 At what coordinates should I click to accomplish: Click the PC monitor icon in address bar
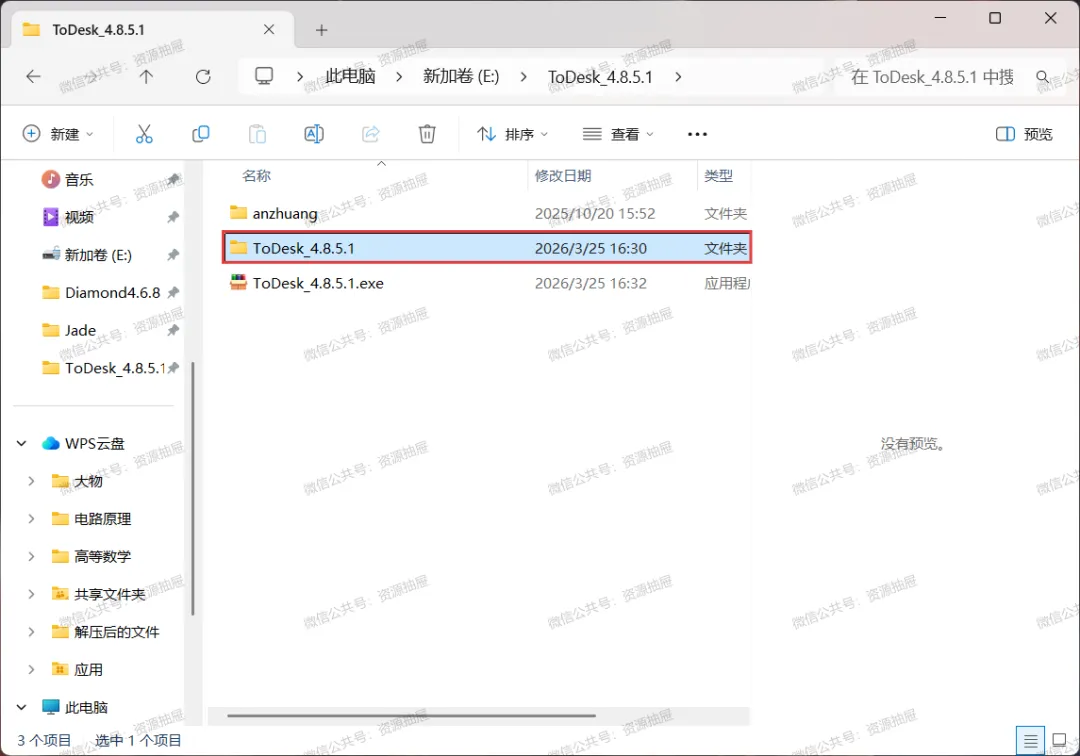tap(264, 76)
